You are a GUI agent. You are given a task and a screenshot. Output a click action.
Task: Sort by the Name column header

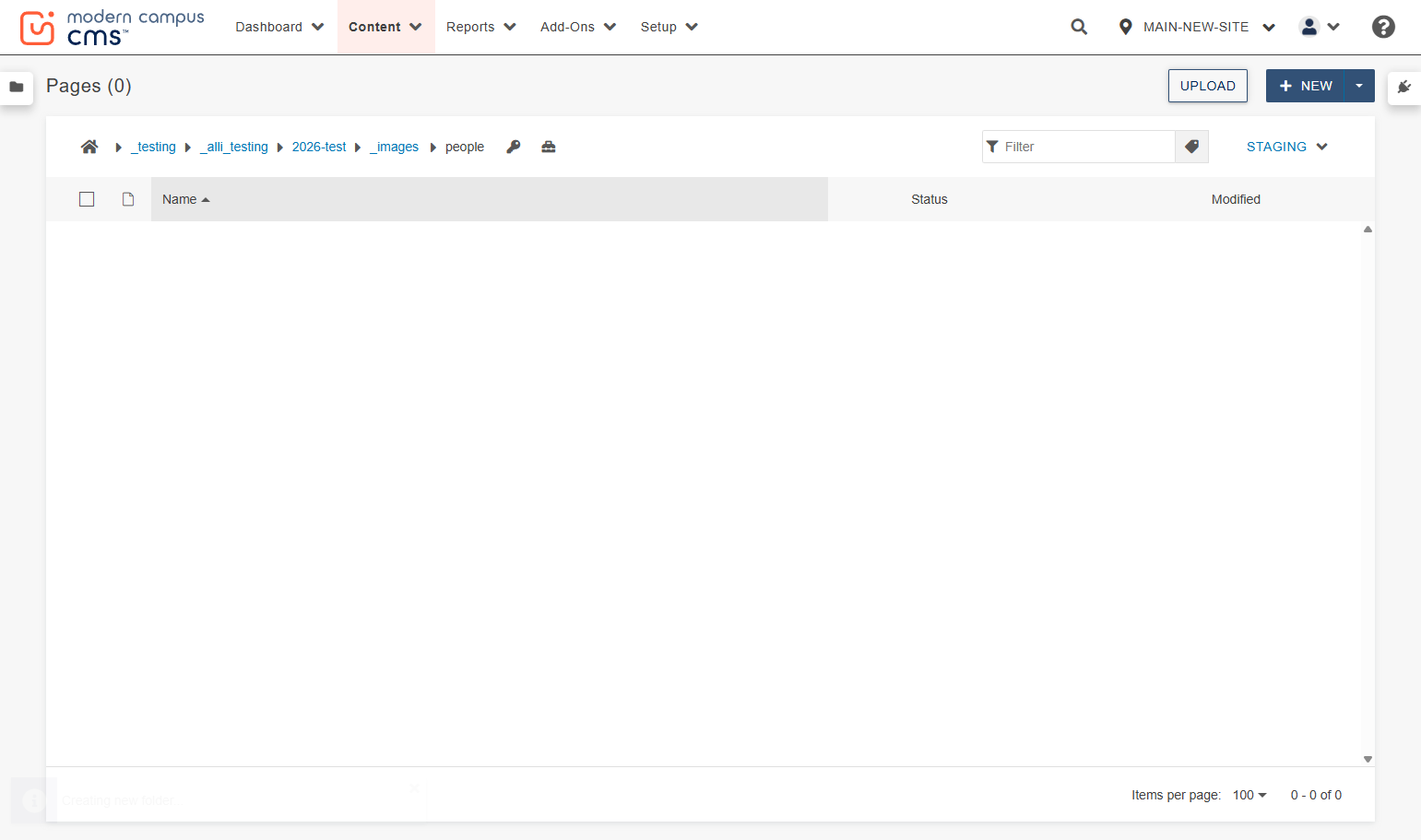(x=490, y=199)
